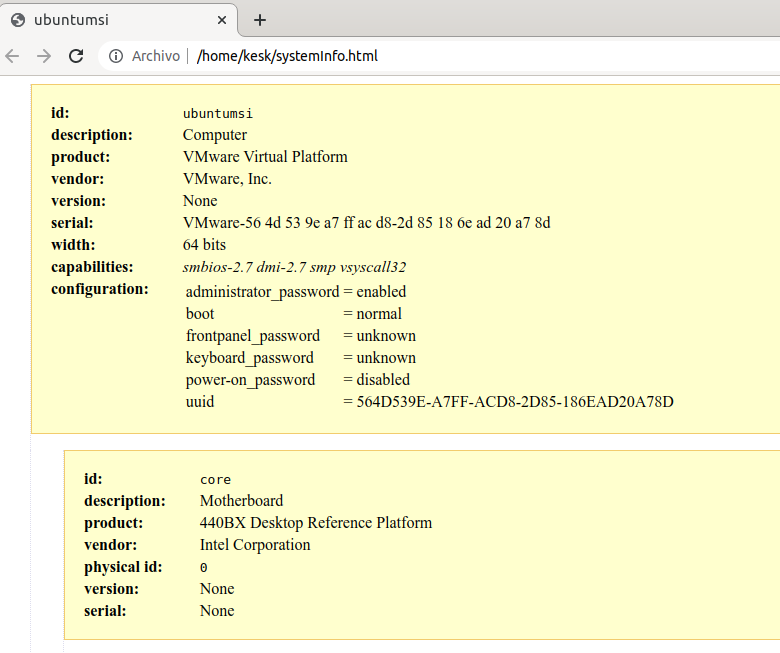Click 'VMware Virtual Platform' product value
The image size is (780, 653).
(x=265, y=157)
